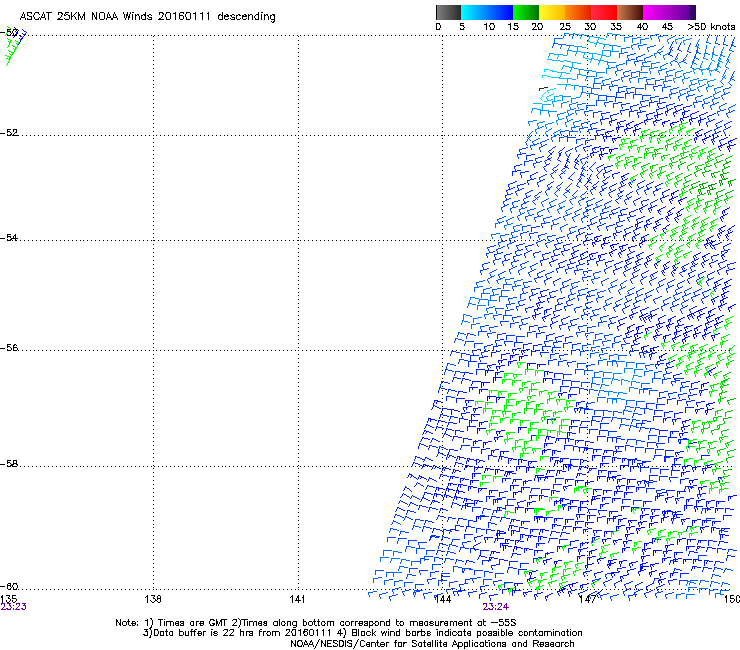Click the '-60' latitude axis label
The image size is (740, 650).
coord(9,586)
